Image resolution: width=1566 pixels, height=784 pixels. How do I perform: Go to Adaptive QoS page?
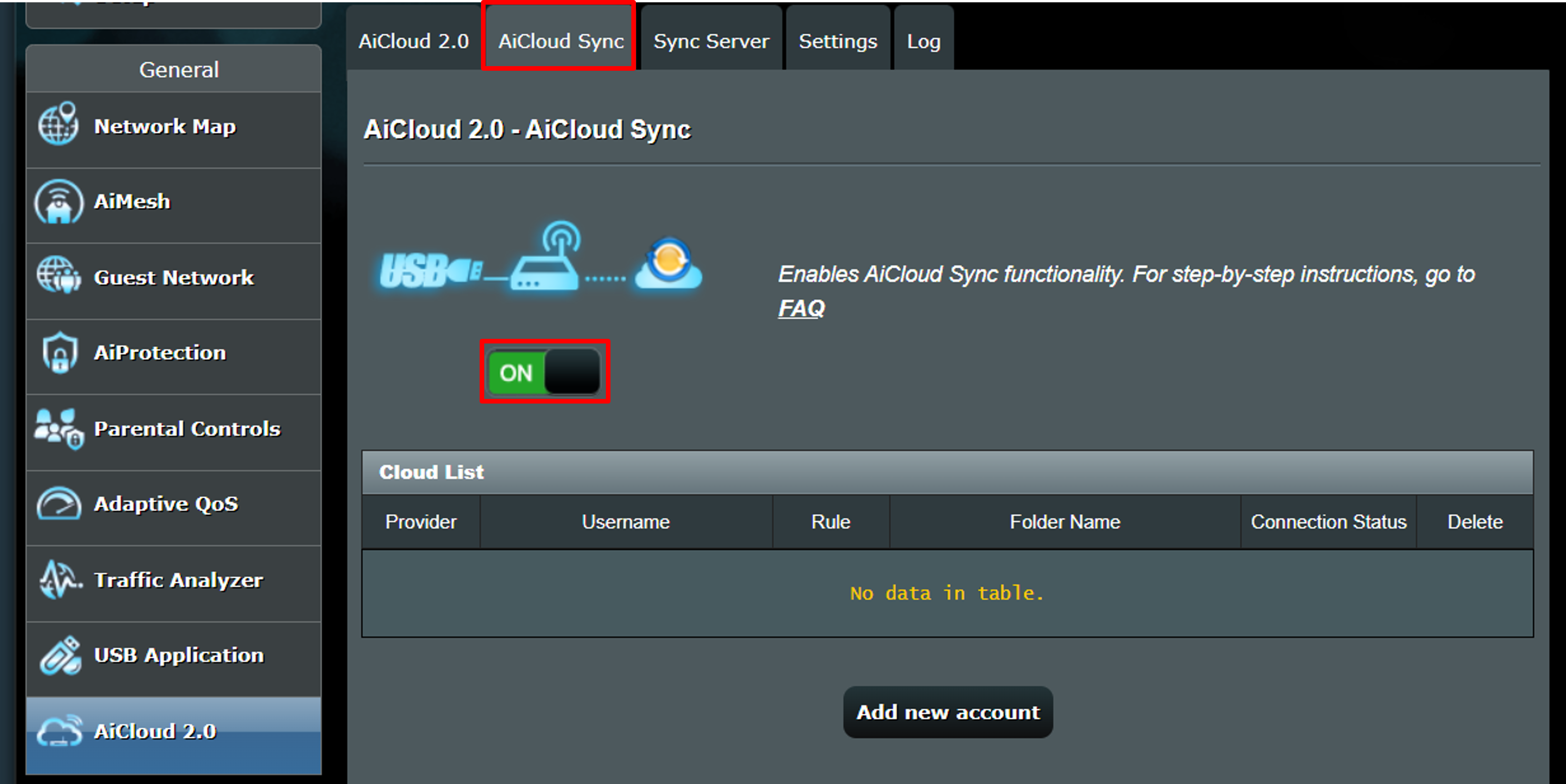tap(174, 508)
